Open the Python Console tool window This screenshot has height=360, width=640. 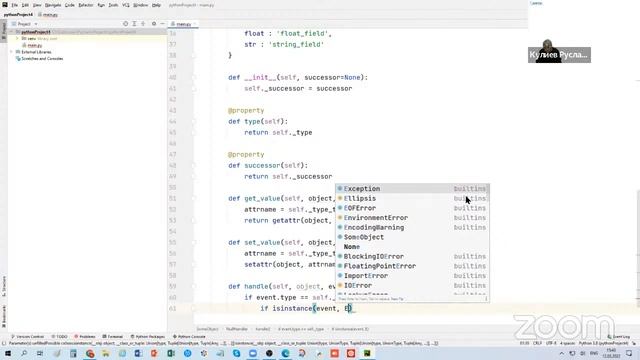pyautogui.click(x=189, y=337)
